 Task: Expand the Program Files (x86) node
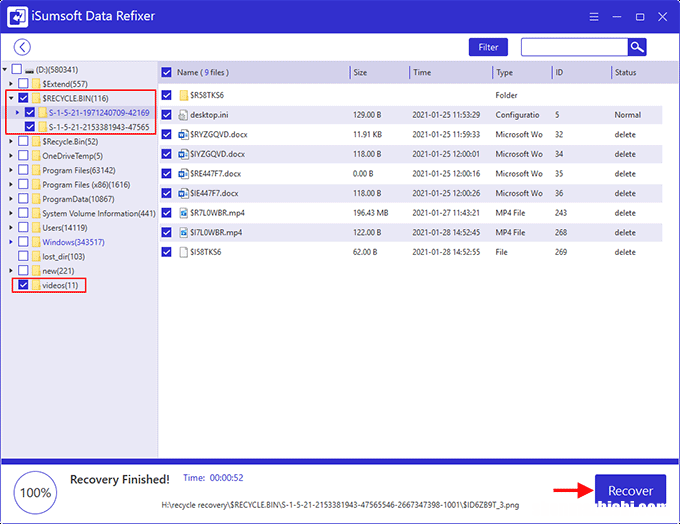click(x=11, y=184)
